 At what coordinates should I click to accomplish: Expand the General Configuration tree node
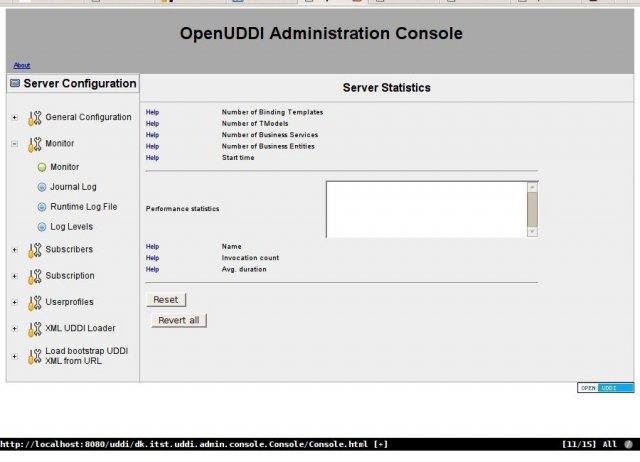pyautogui.click(x=15, y=118)
